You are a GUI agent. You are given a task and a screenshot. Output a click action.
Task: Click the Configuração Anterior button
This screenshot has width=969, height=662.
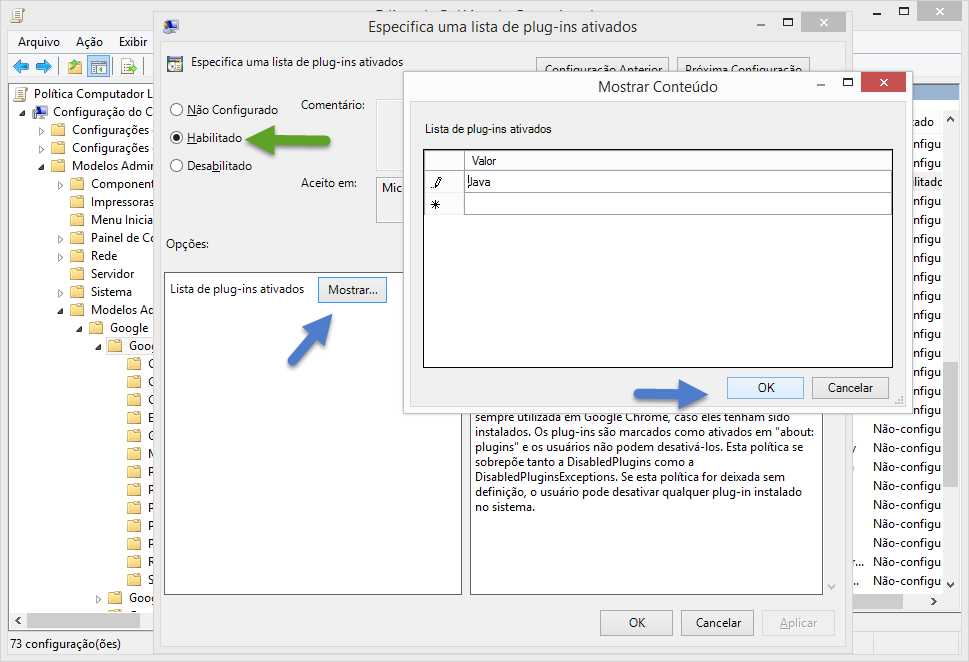(x=603, y=66)
